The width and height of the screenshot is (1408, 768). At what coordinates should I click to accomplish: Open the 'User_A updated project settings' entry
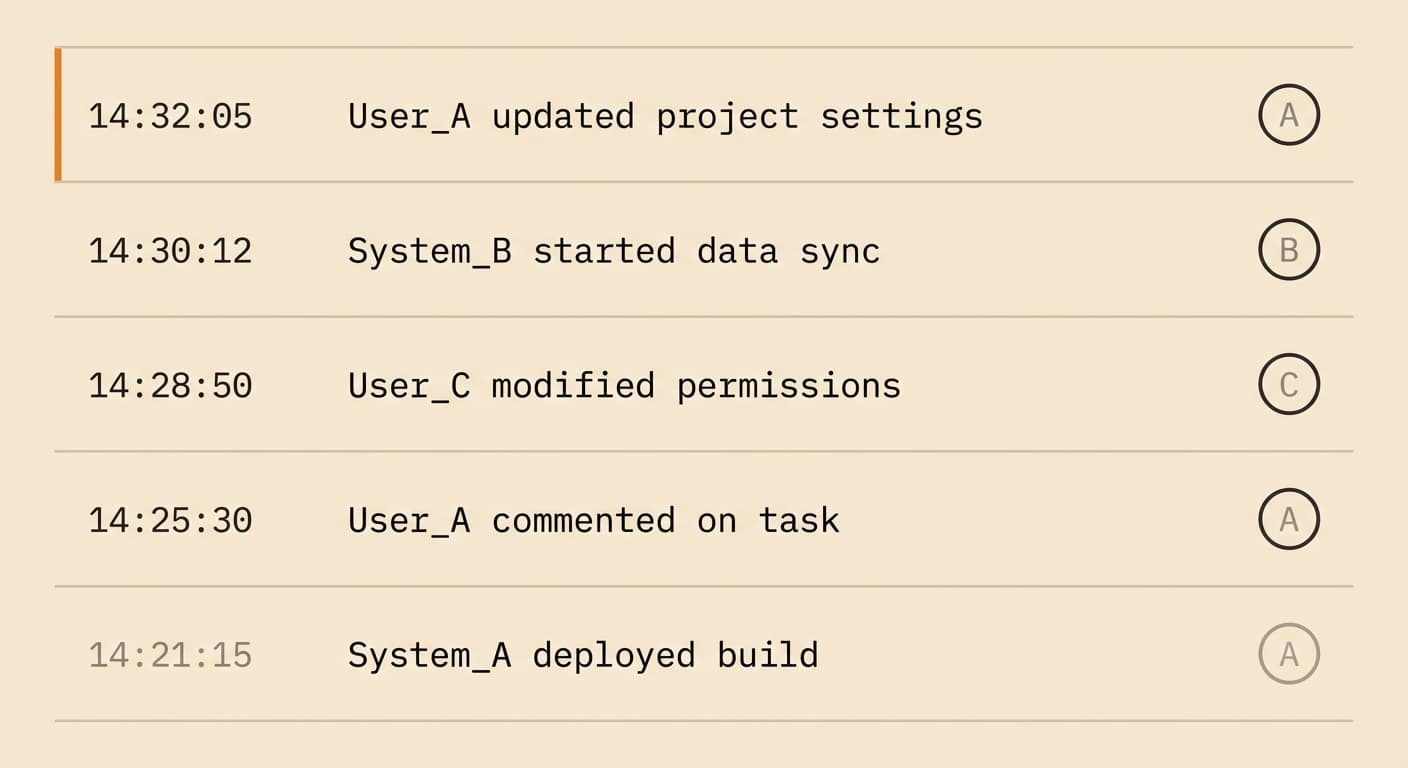(665, 117)
